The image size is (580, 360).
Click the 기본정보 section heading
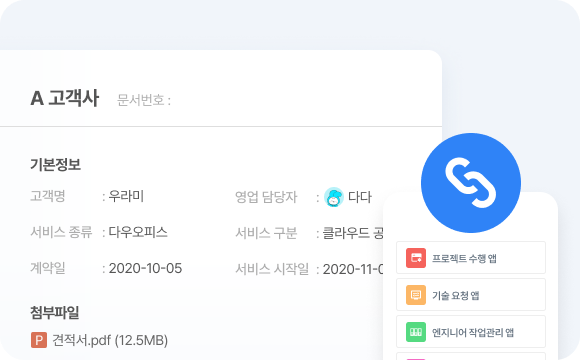point(55,165)
